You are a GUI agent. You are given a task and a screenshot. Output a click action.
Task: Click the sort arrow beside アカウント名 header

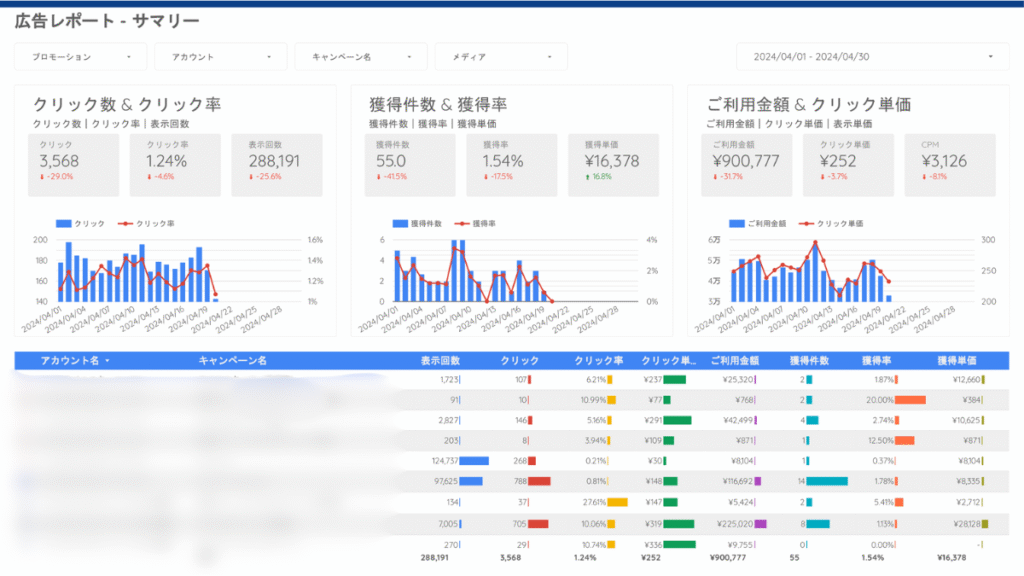coord(107,361)
